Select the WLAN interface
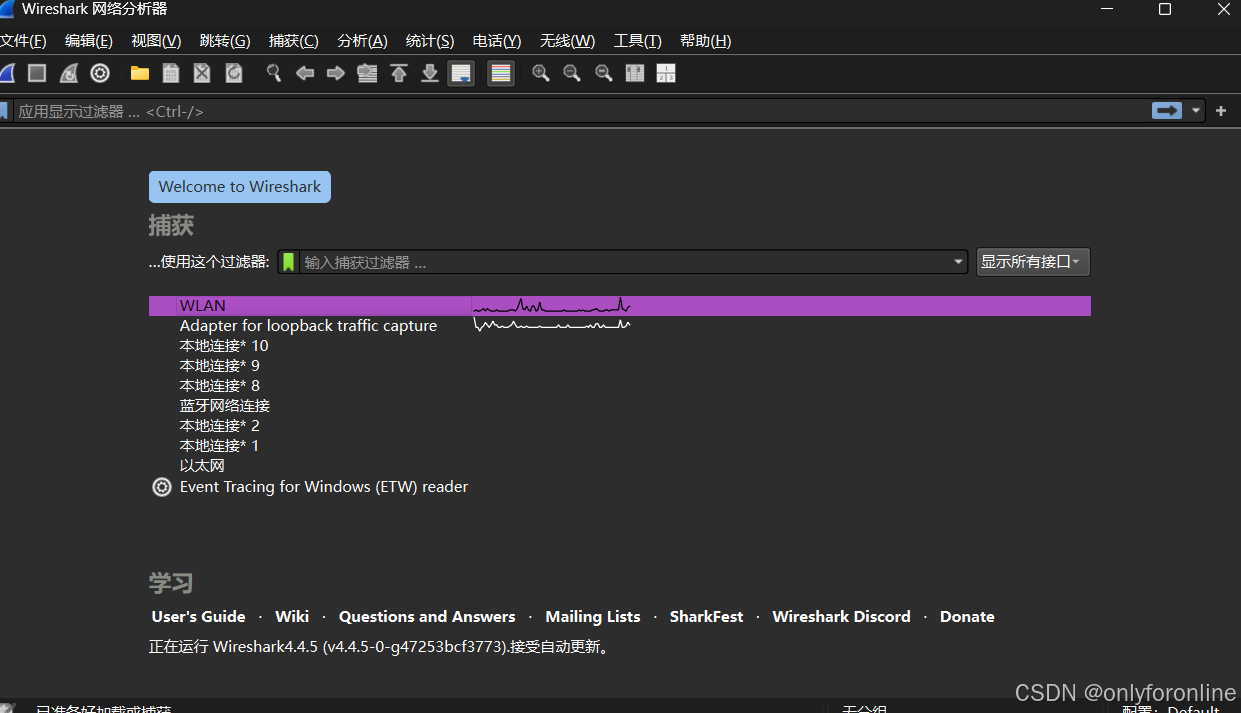 pos(620,306)
